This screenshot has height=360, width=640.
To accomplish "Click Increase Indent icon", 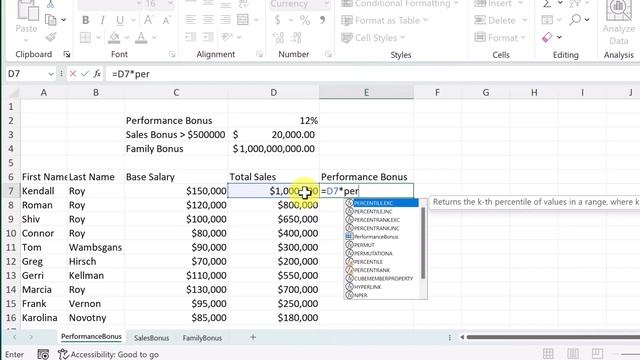I will tap(208, 38).
